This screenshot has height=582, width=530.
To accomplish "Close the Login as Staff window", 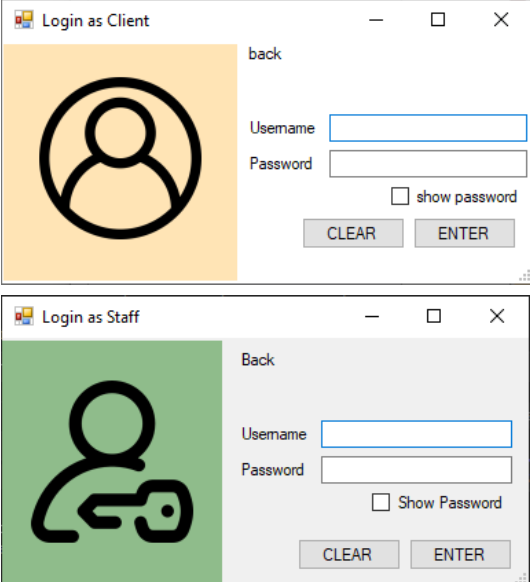I will coord(497,317).
